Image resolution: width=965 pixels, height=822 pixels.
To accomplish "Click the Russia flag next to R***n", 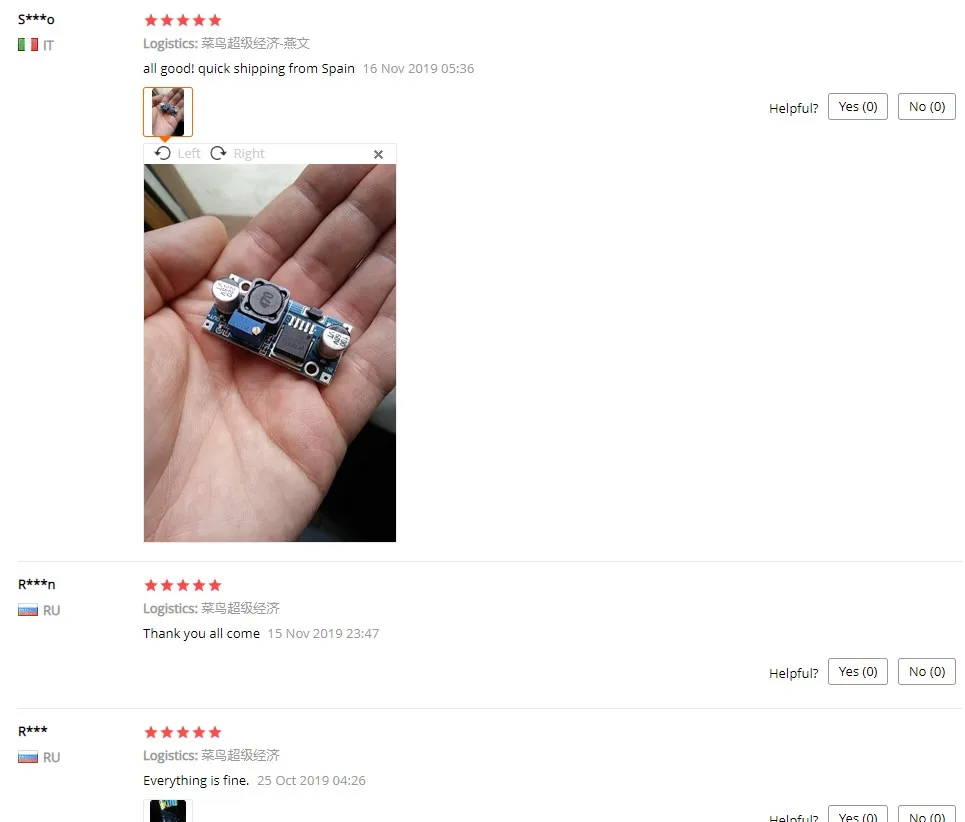I will click(28, 610).
